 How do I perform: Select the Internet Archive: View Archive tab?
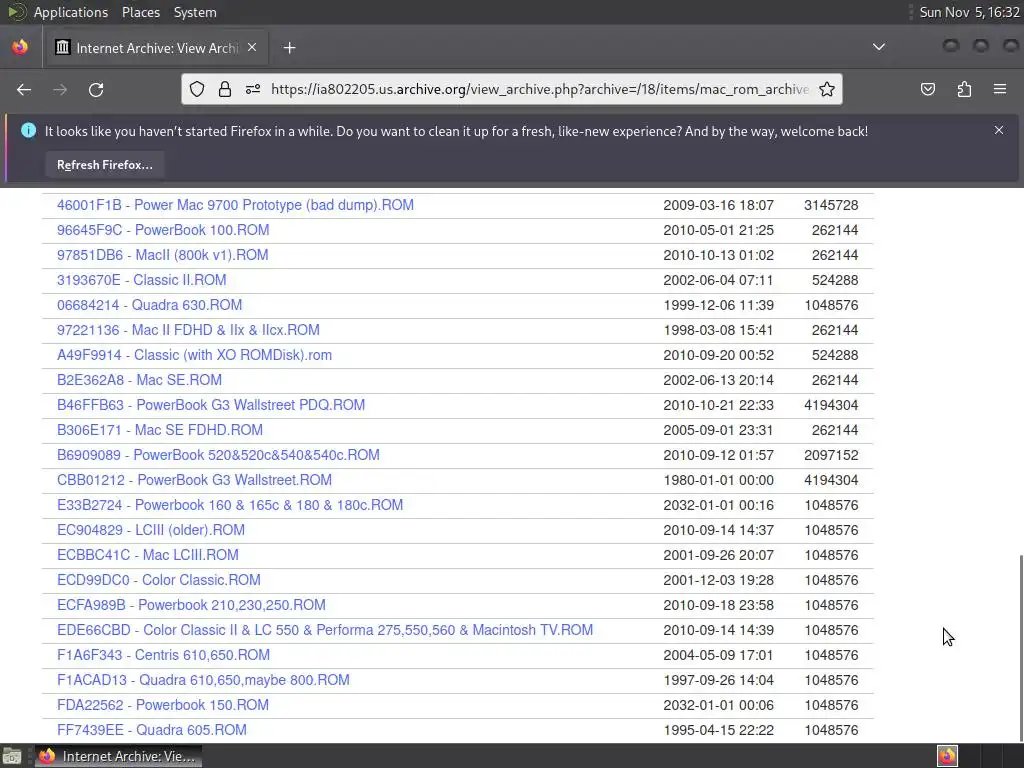tap(156, 48)
